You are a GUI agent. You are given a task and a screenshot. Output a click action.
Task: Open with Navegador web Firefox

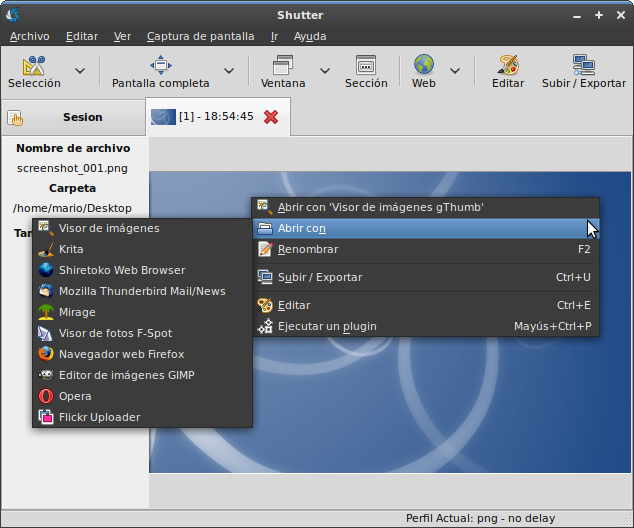pos(121,354)
